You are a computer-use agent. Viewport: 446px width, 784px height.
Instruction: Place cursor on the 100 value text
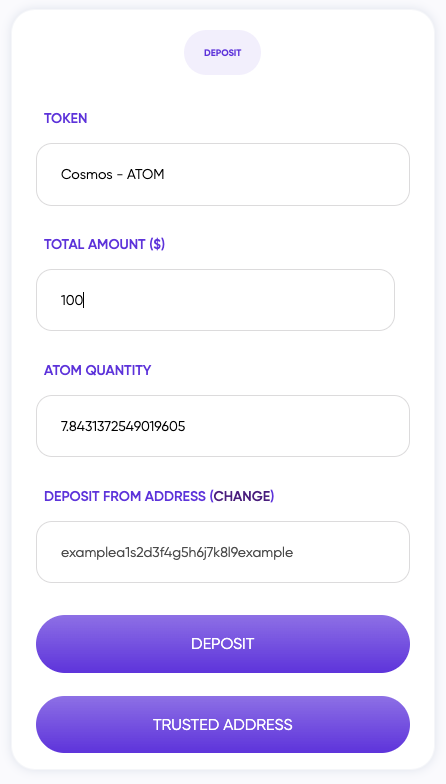click(x=72, y=300)
